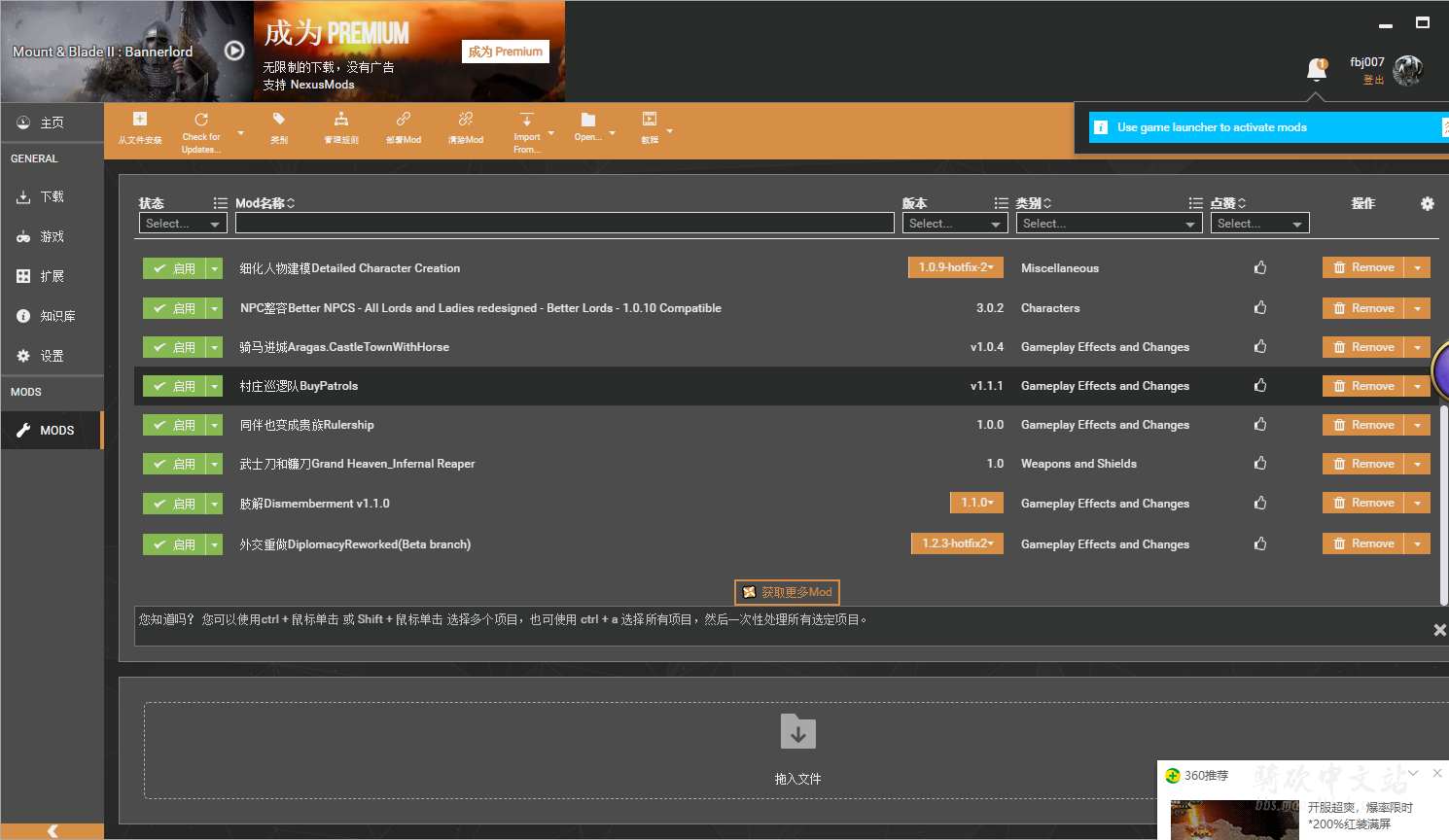Open the status (状态) filter Select dropdown
Screen dimensions: 1449x840
pos(183,224)
